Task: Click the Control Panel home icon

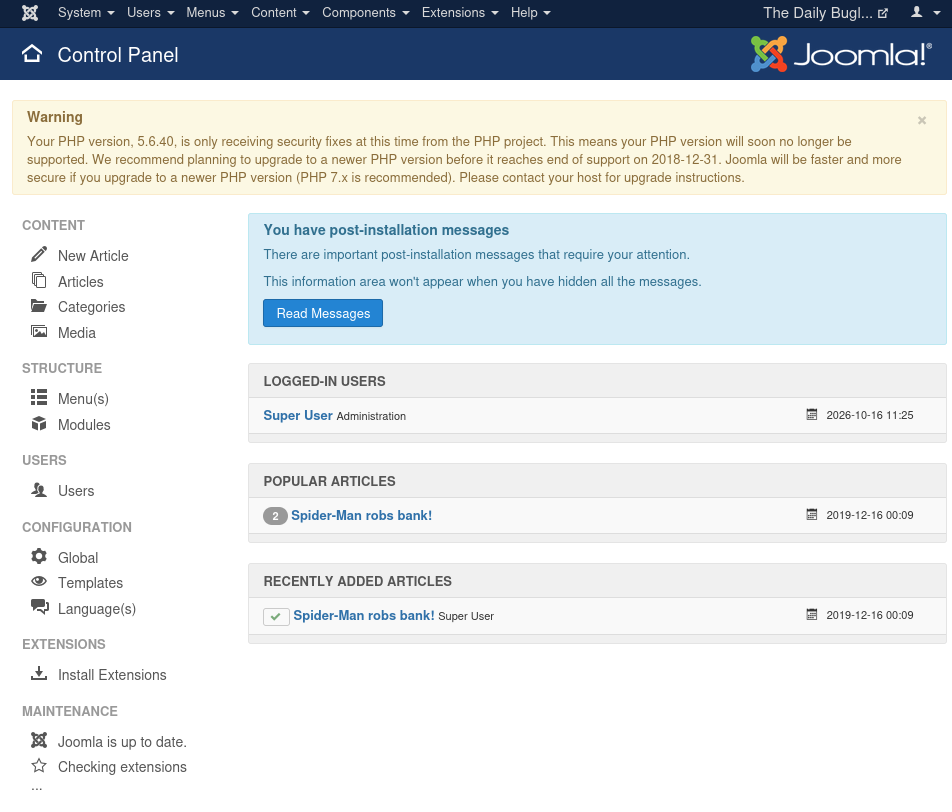Action: pyautogui.click(x=32, y=54)
